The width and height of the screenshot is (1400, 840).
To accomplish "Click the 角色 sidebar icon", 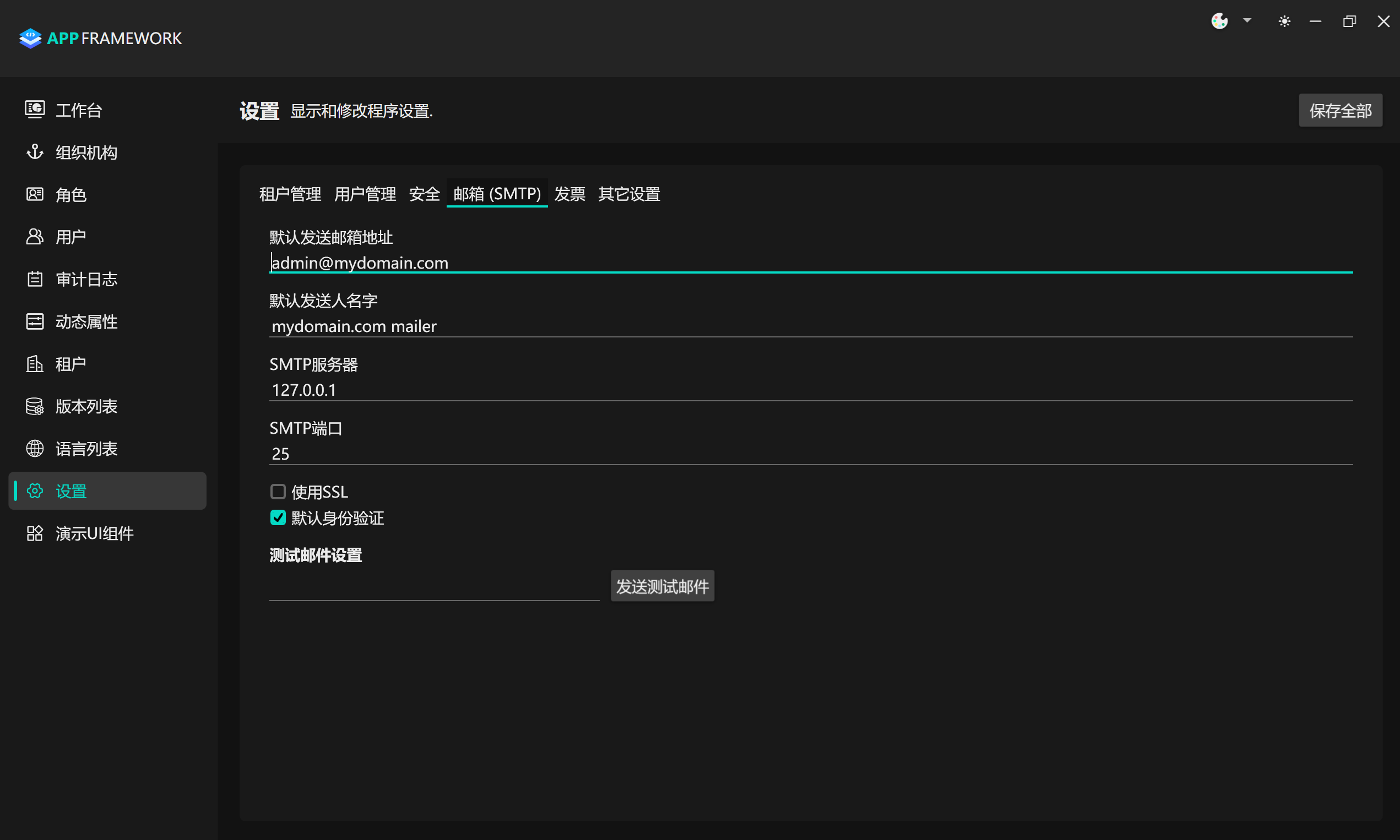I will point(35,194).
